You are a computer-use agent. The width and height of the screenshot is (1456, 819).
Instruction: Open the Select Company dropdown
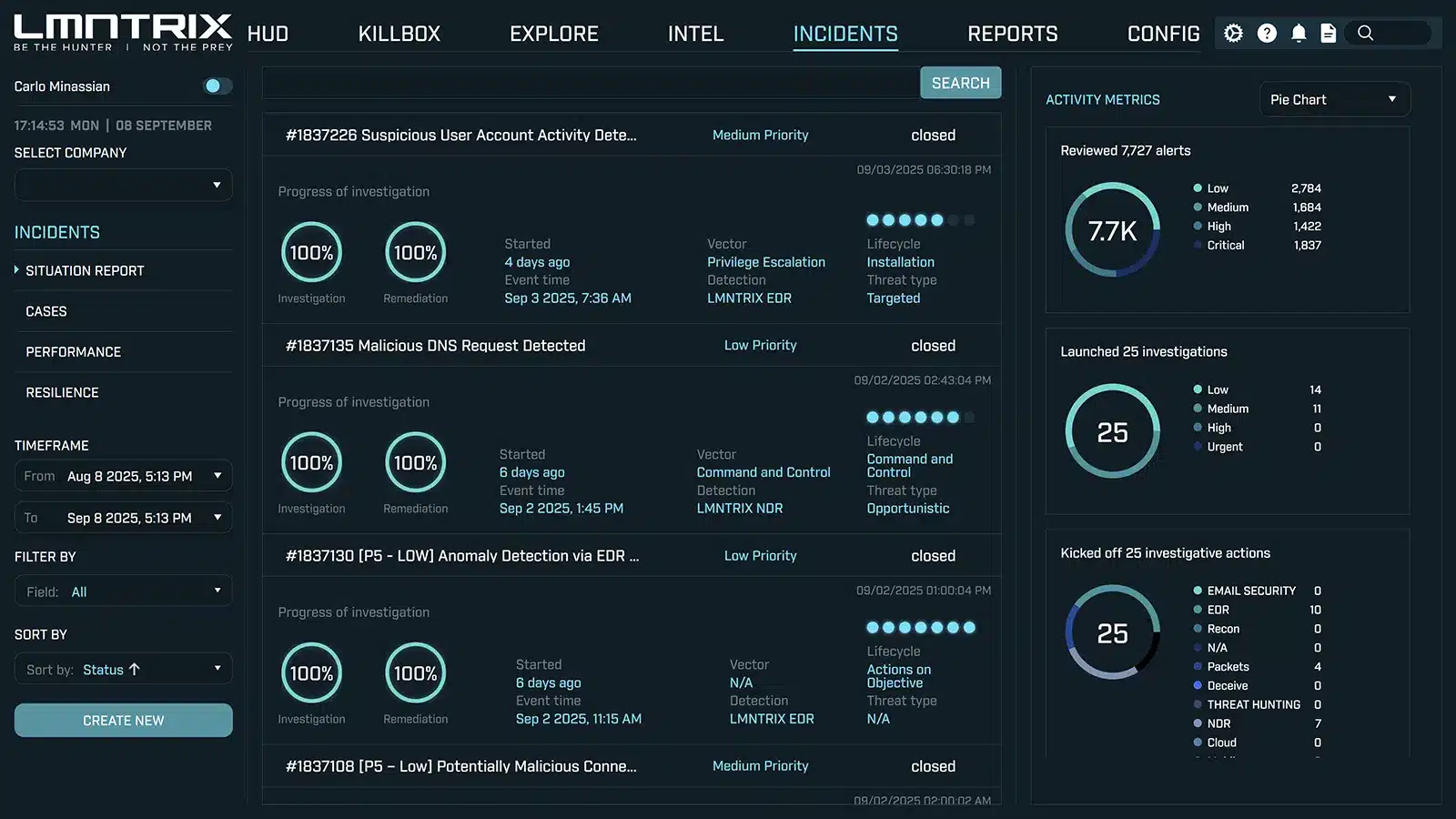coord(124,185)
